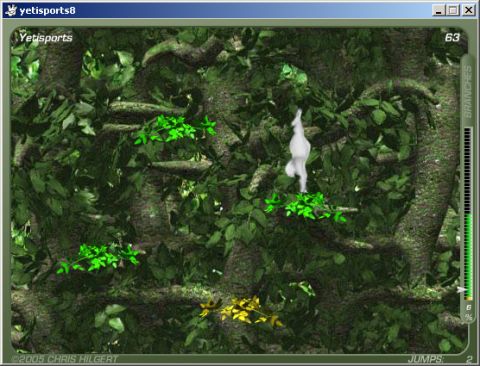Click the yellow leaf branch at the bottom
480x366 pixels.
tap(241, 311)
